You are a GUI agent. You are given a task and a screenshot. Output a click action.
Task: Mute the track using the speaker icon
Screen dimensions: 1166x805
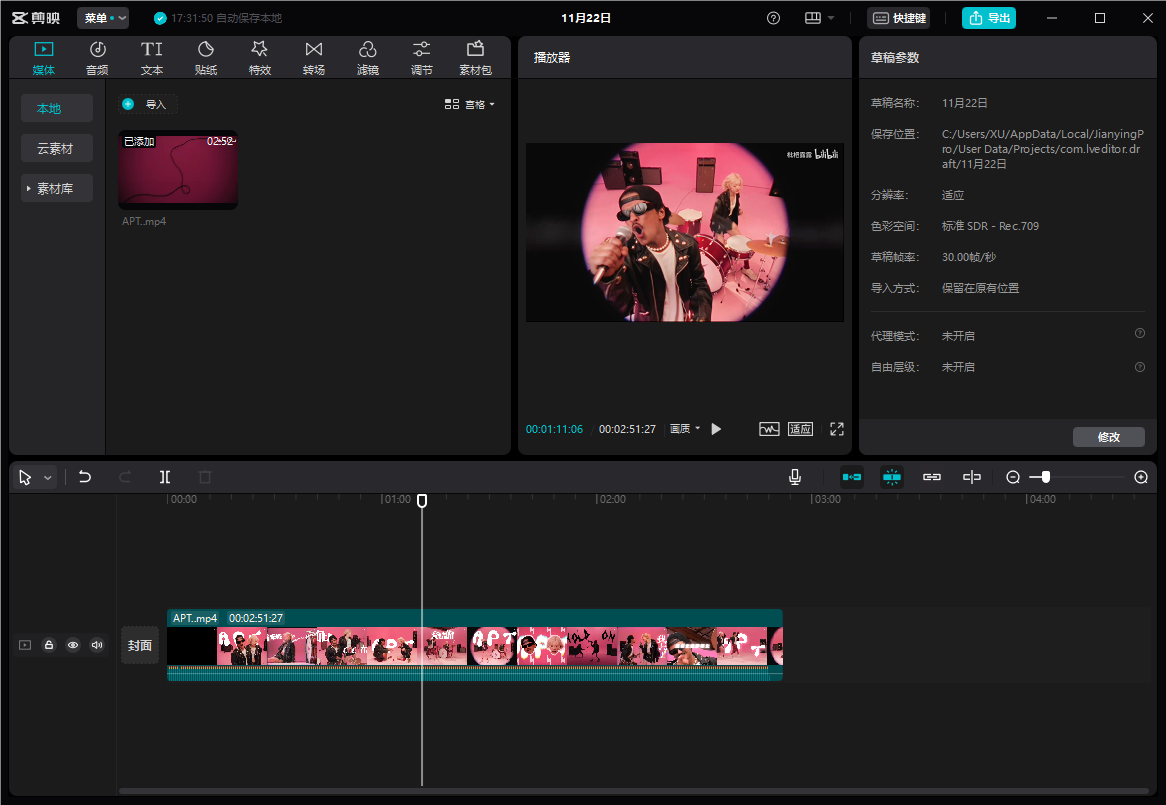tap(96, 645)
